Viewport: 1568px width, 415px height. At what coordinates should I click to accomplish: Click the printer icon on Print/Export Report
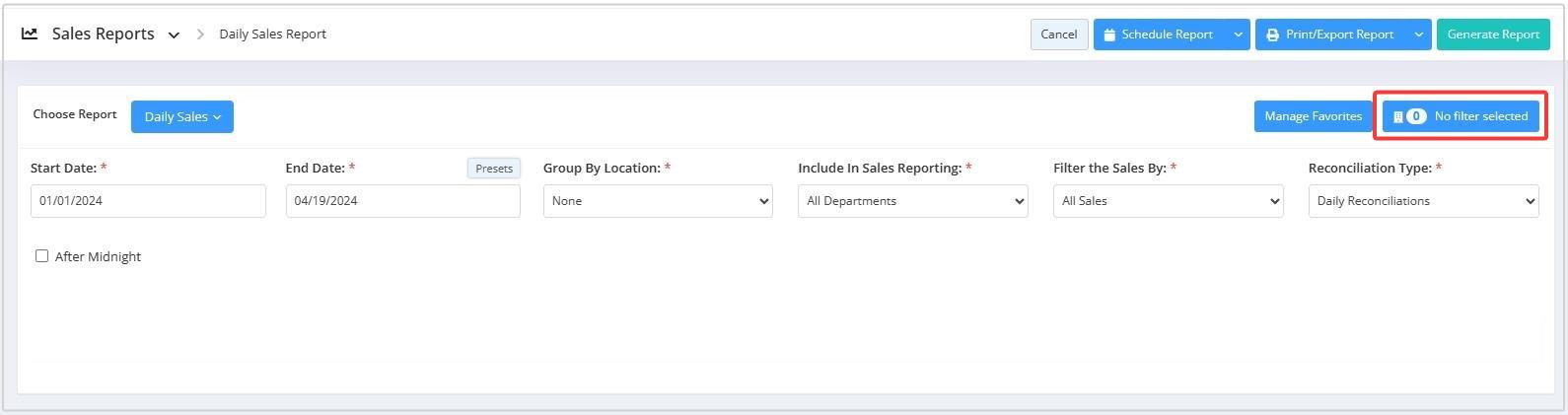[x=1273, y=35]
